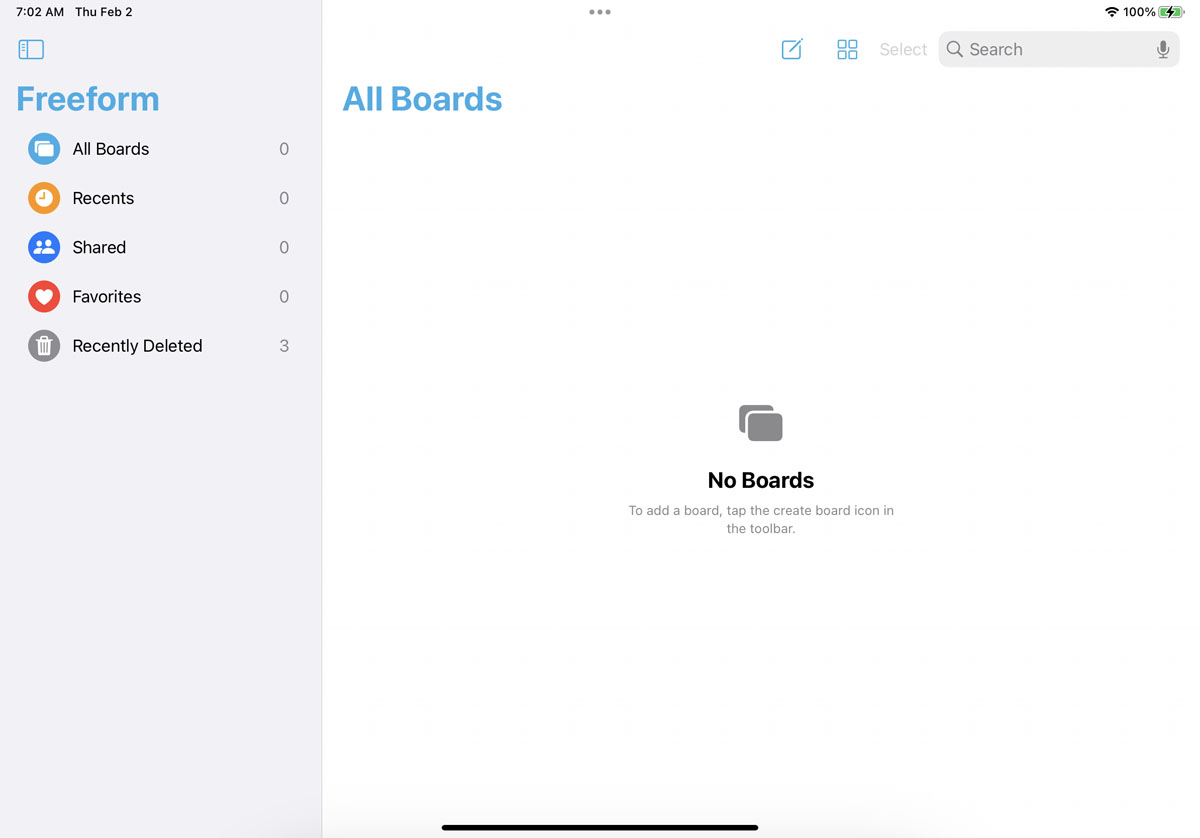
Task: Tap the Recently Deleted trash icon
Action: 43,345
